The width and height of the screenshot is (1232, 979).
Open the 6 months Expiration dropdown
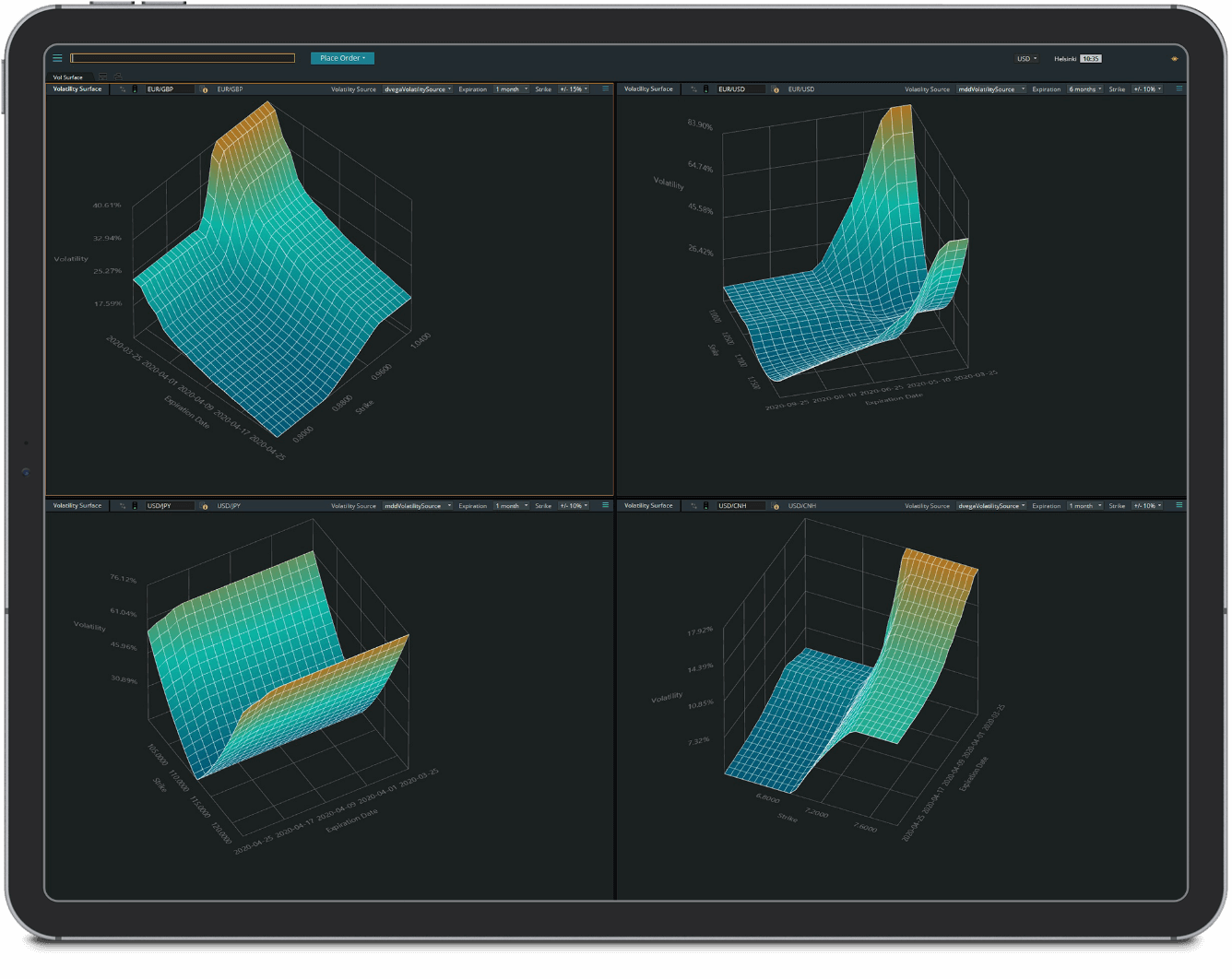coord(1085,89)
